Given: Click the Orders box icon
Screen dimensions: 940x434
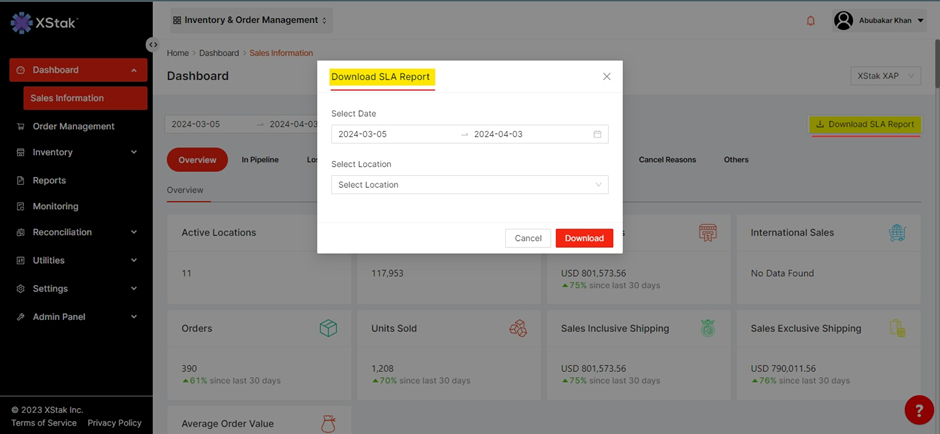Looking at the screenshot, I should [x=328, y=329].
